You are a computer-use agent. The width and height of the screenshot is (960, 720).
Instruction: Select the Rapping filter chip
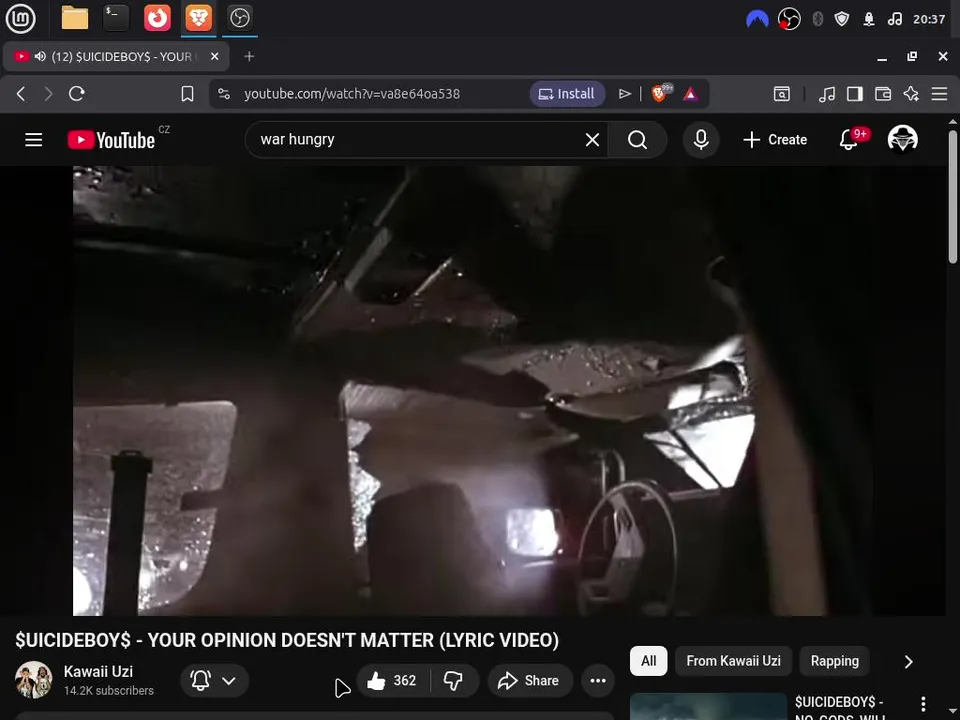tap(834, 661)
